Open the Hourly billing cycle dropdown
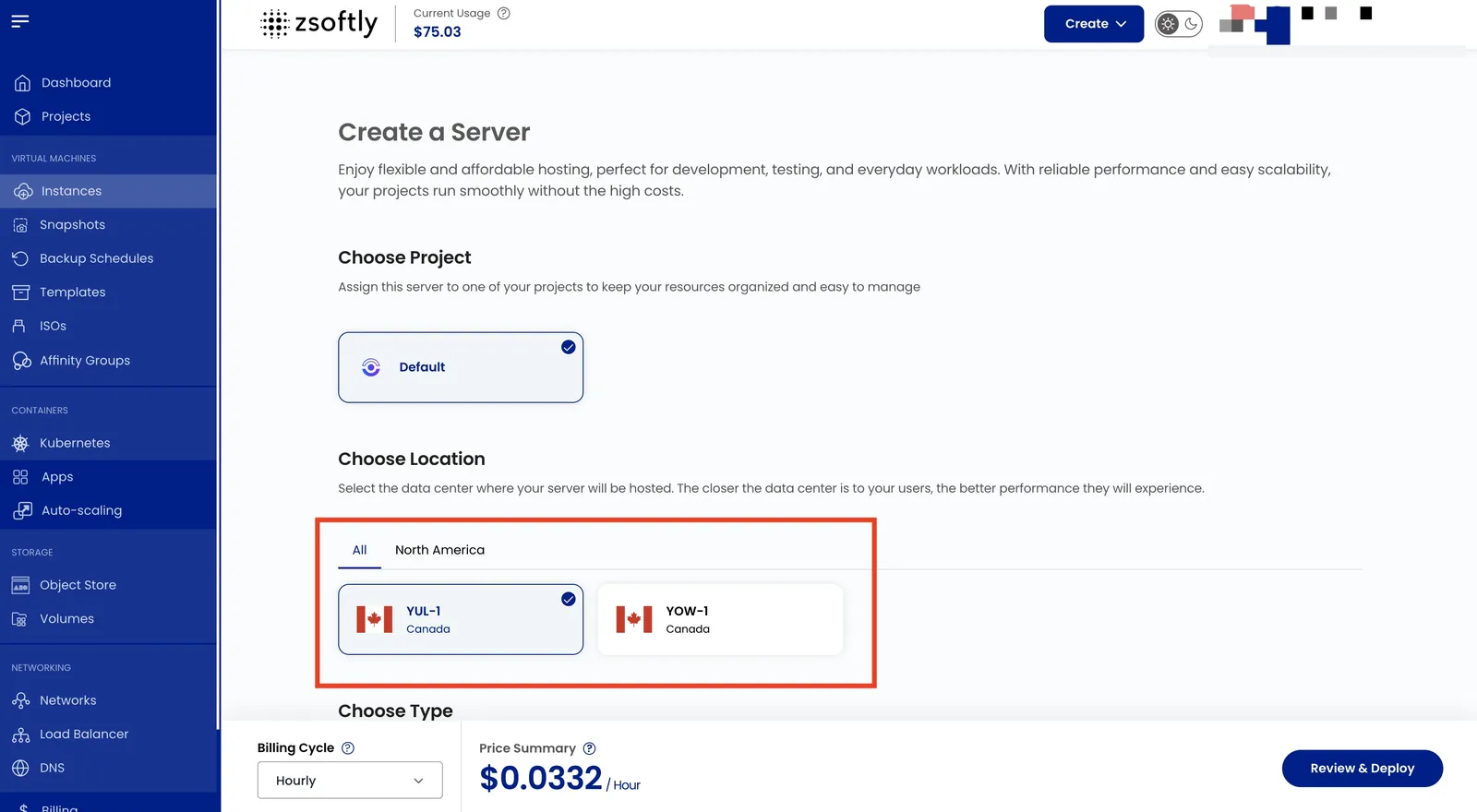The width and height of the screenshot is (1477, 812). point(350,781)
